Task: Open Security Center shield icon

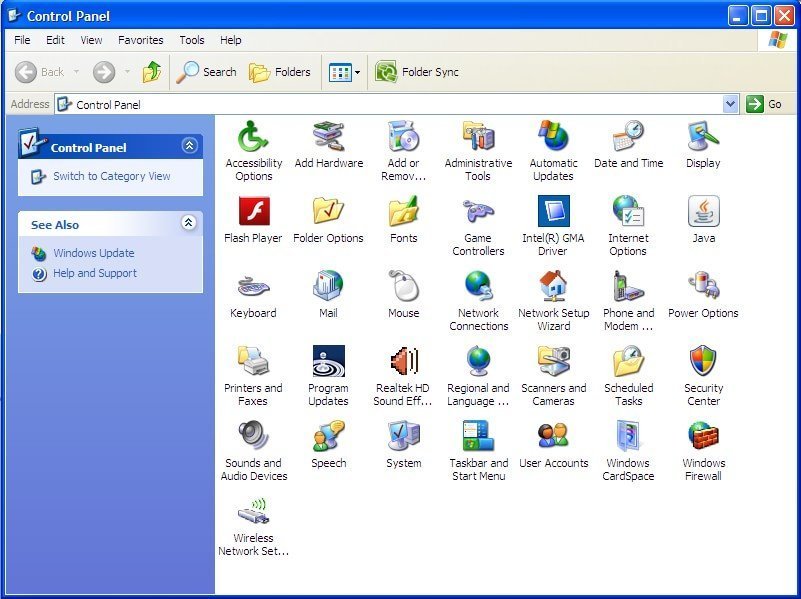Action: point(703,362)
